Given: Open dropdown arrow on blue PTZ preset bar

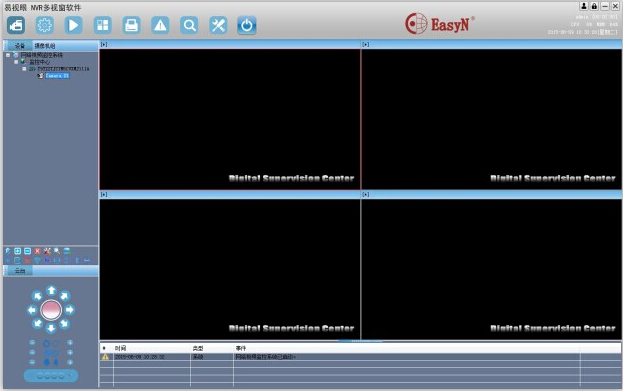Looking at the screenshot, I should coord(71,375).
